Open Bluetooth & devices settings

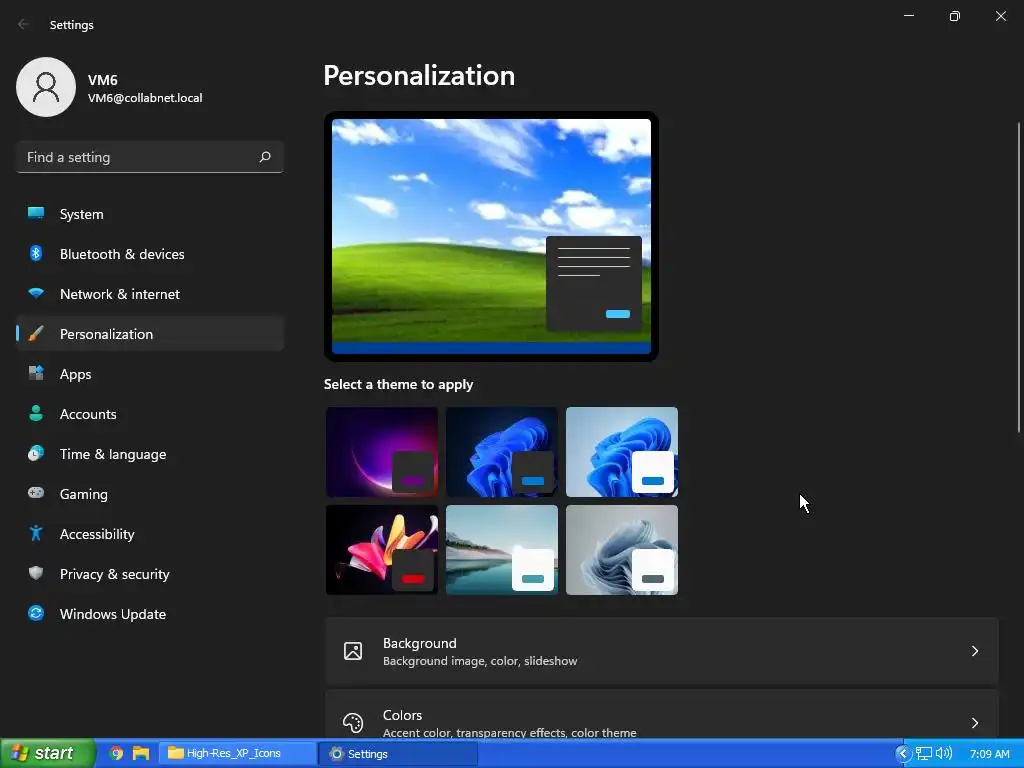(x=150, y=253)
